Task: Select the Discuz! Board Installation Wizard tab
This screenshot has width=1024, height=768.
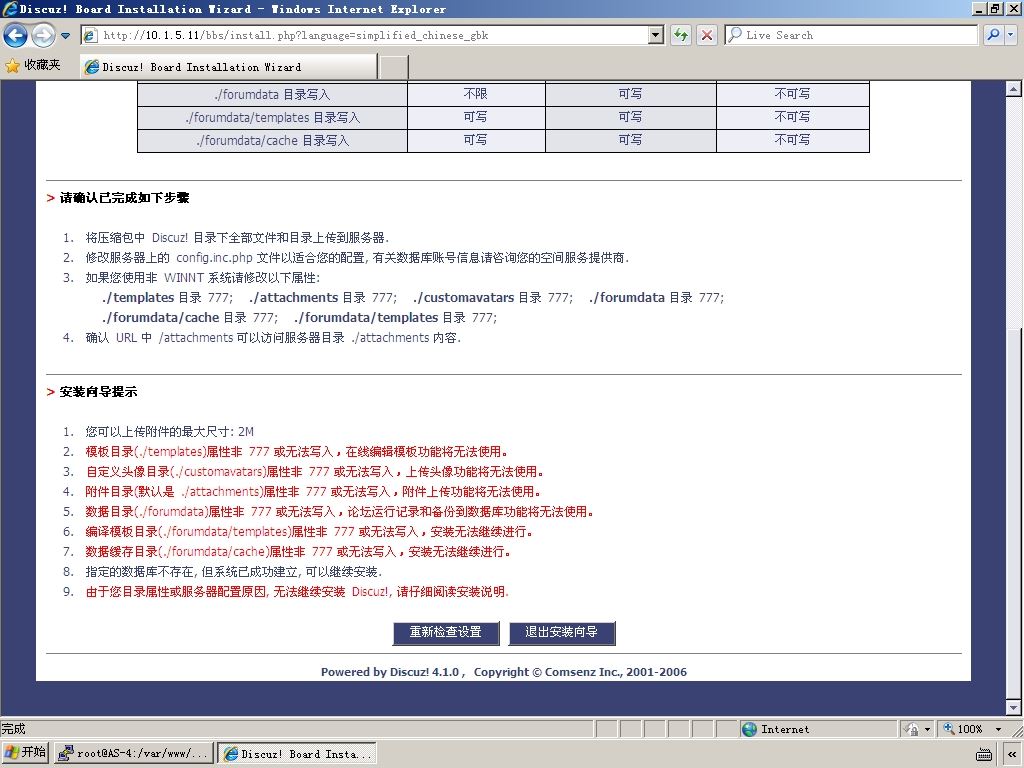Action: [x=229, y=67]
